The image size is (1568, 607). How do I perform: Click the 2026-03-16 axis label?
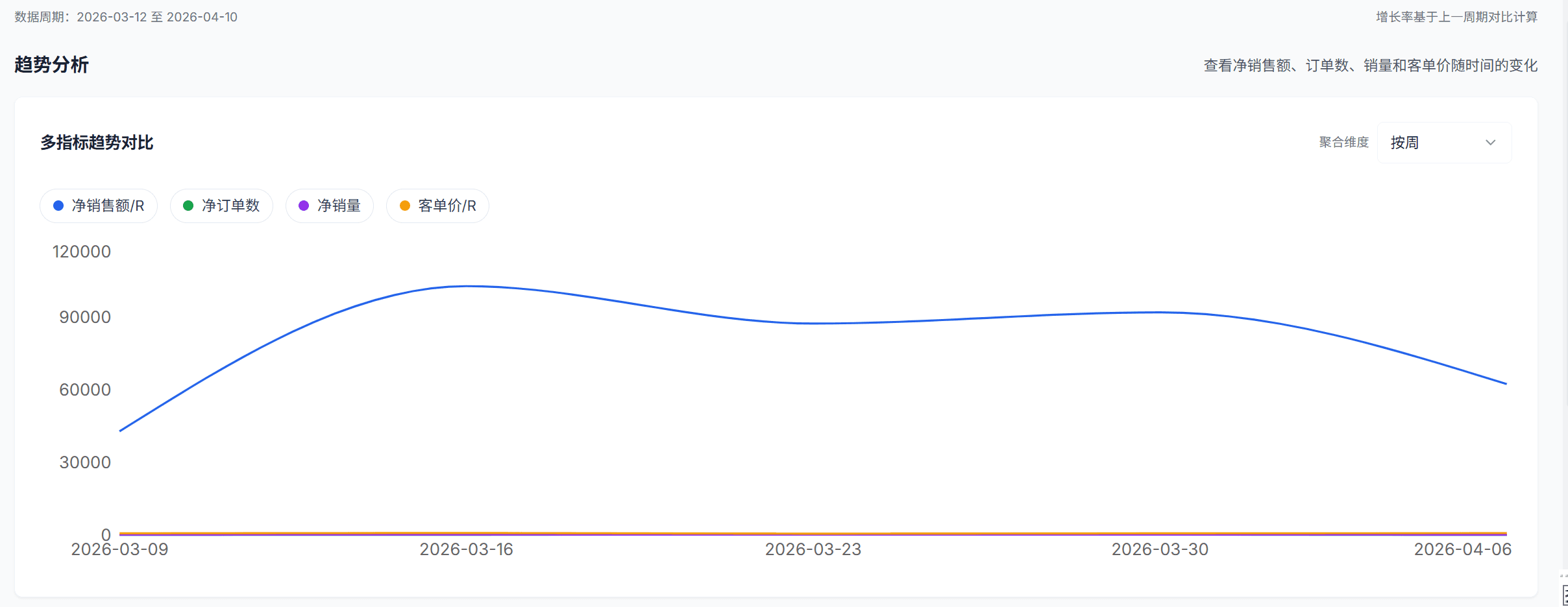point(465,549)
